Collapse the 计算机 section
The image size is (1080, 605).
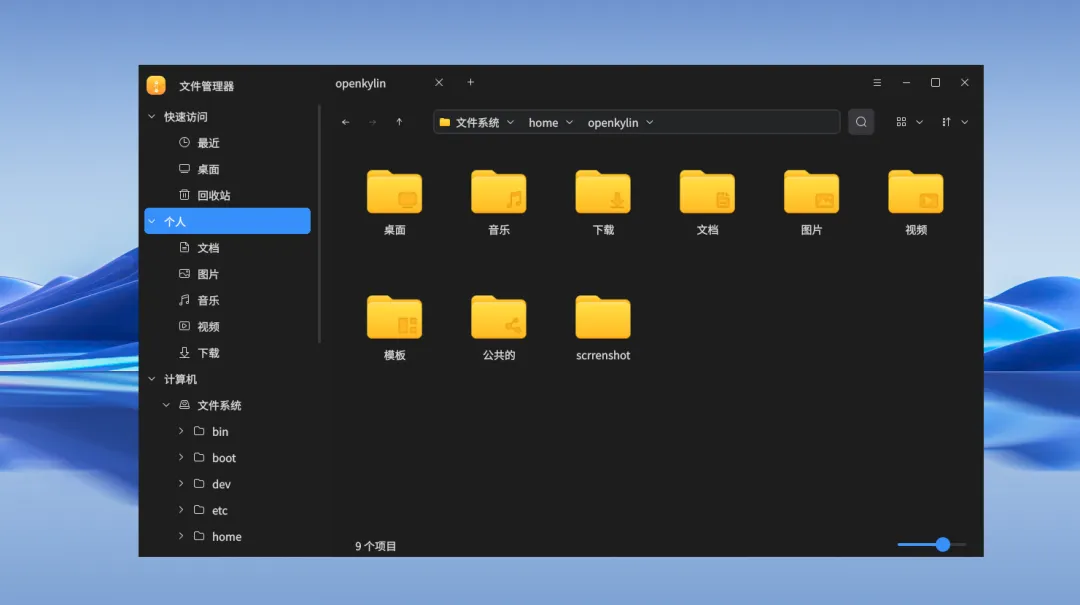point(152,378)
